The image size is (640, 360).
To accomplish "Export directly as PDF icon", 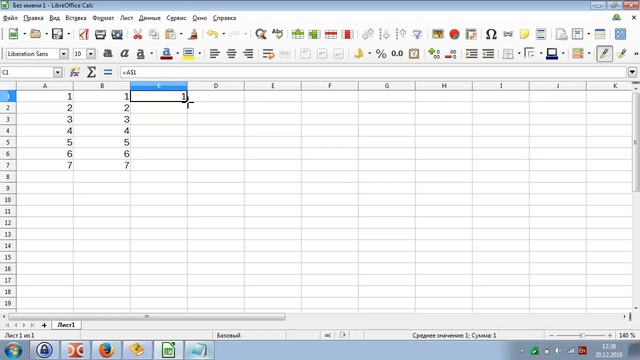I will coord(84,34).
